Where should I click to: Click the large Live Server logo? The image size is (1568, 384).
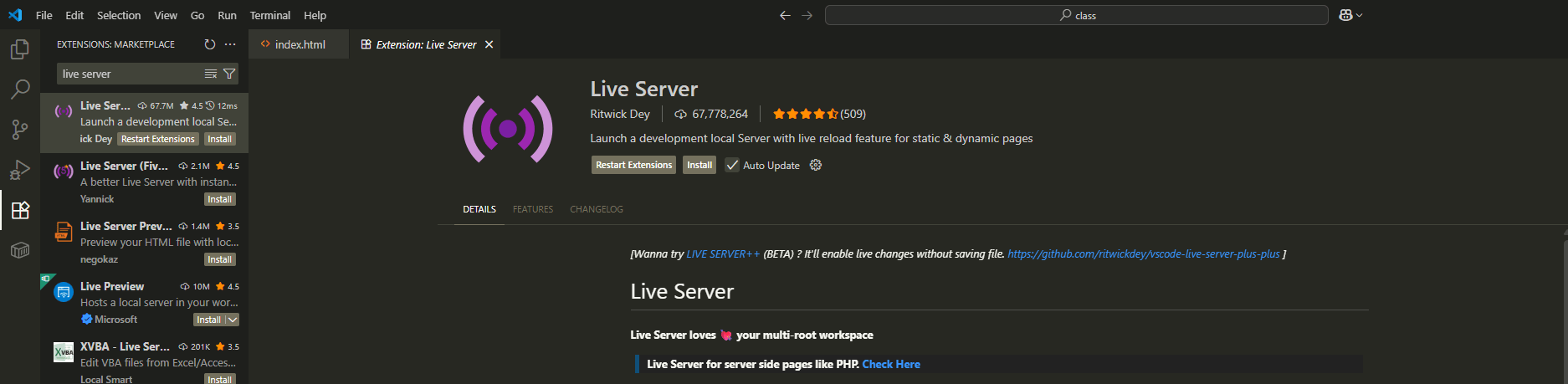tap(508, 129)
